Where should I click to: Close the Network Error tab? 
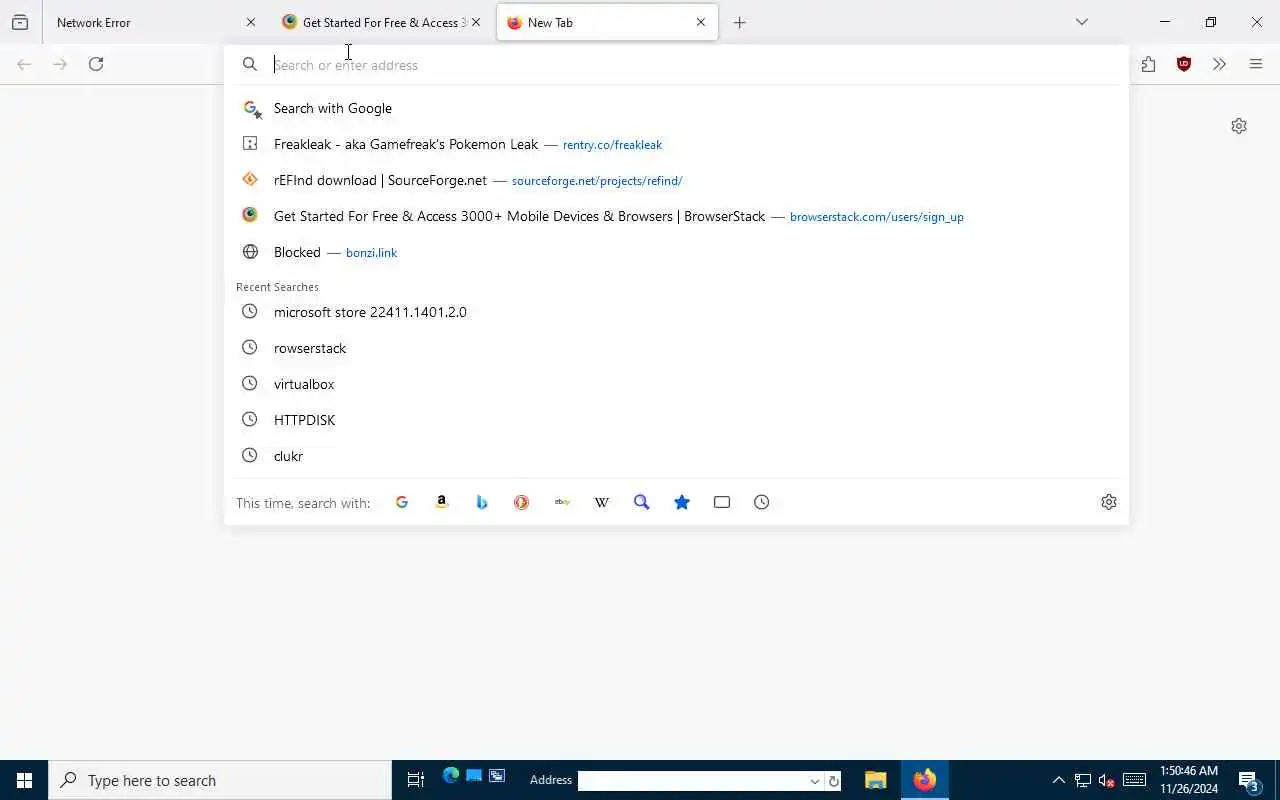pos(251,22)
